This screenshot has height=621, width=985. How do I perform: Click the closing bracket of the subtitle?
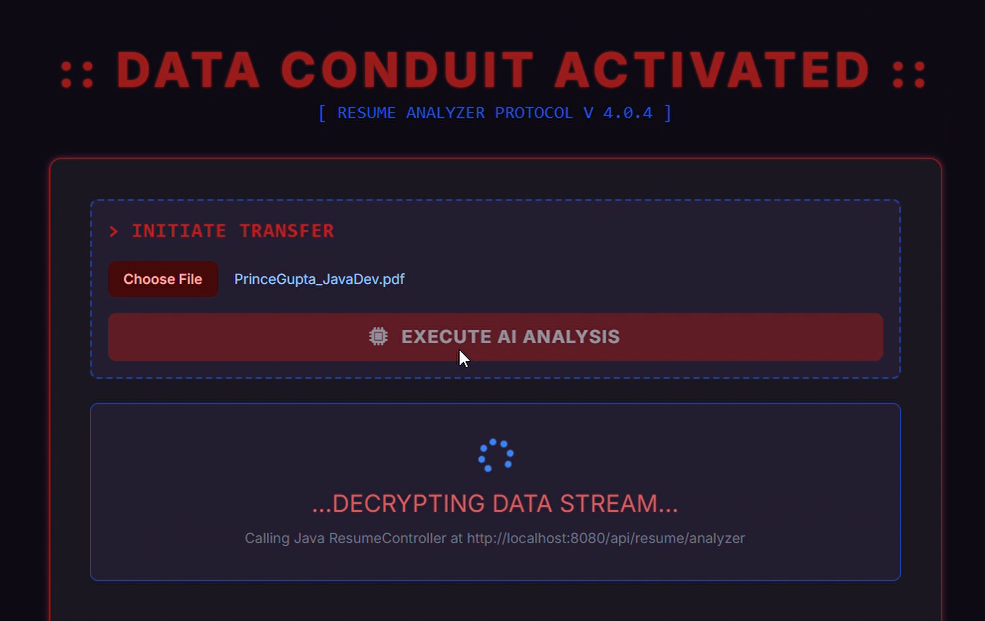coord(668,113)
